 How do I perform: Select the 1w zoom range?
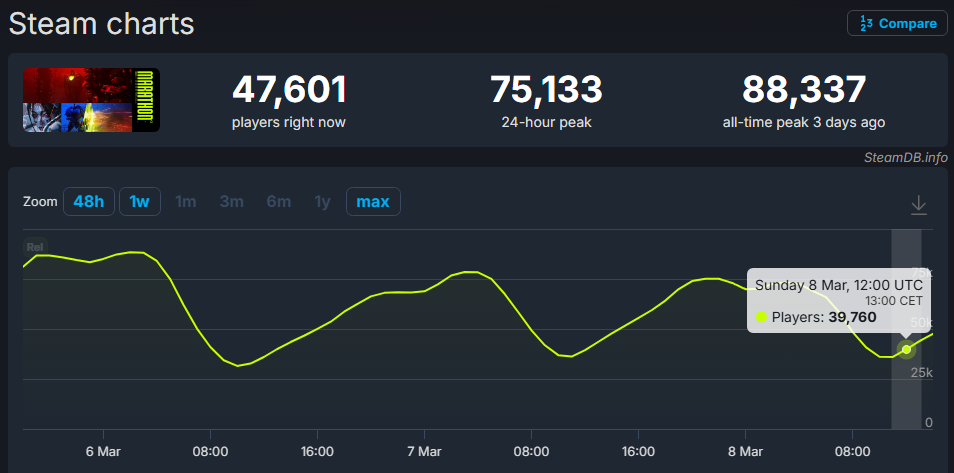click(139, 201)
